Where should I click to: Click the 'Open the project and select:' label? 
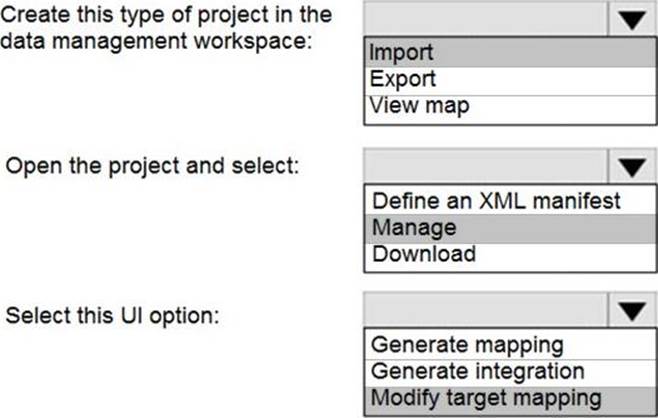click(153, 165)
